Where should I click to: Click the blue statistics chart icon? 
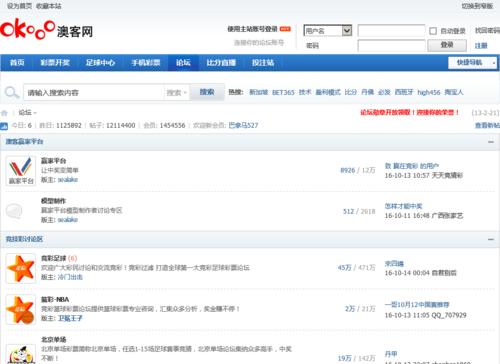[x=4, y=126]
